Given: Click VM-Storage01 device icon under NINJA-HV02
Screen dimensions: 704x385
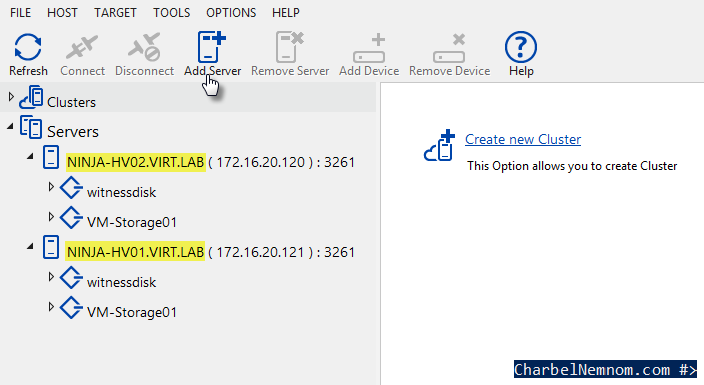Looking at the screenshot, I should pos(71,217).
